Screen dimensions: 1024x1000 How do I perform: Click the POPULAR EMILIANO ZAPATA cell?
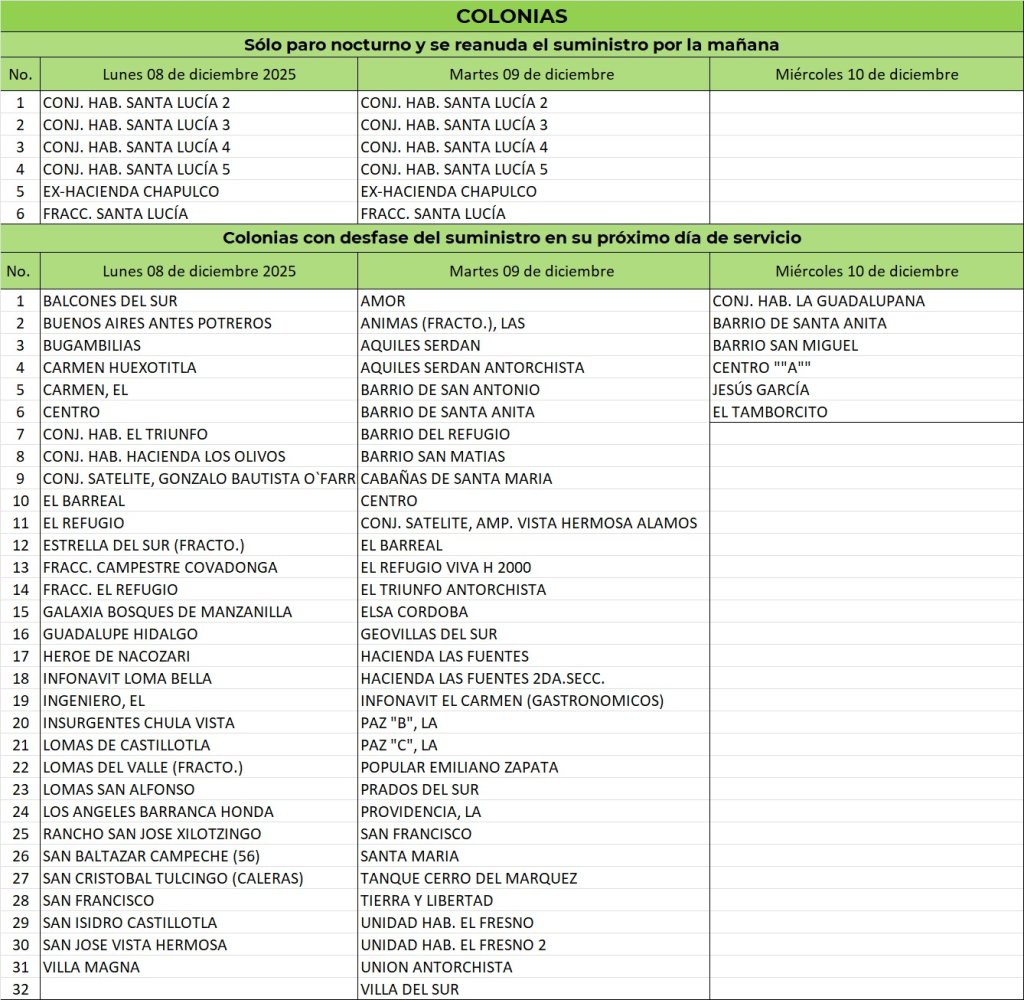pos(459,767)
